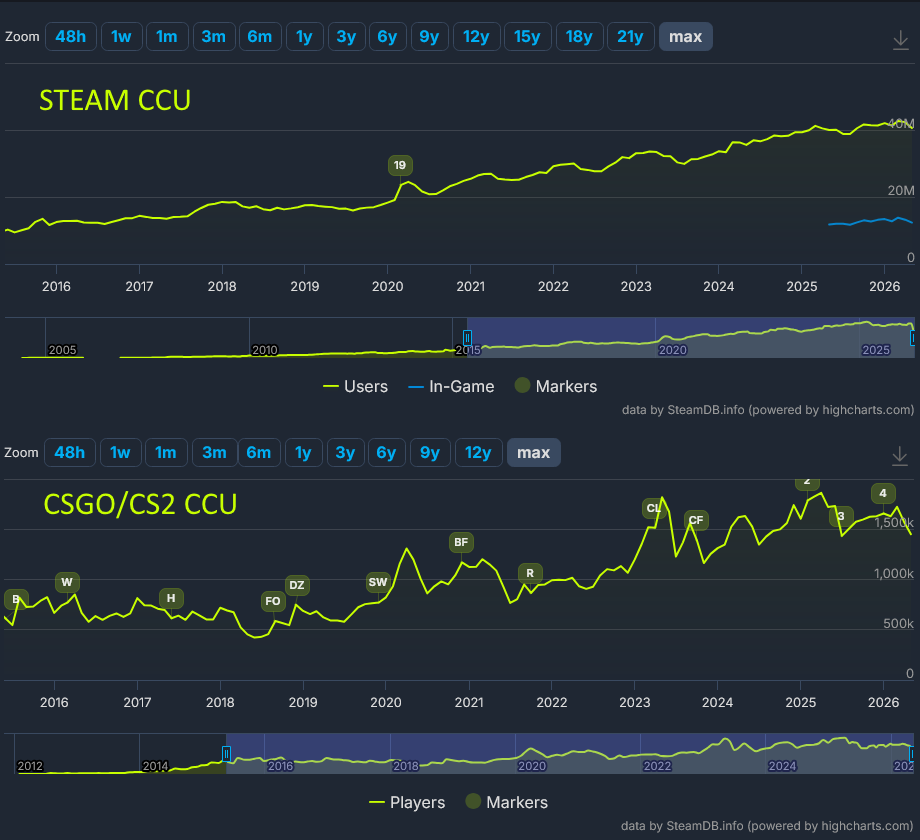The image size is (920, 840).
Task: Select 15y zoom on Steam CCU chart
Action: point(527,37)
